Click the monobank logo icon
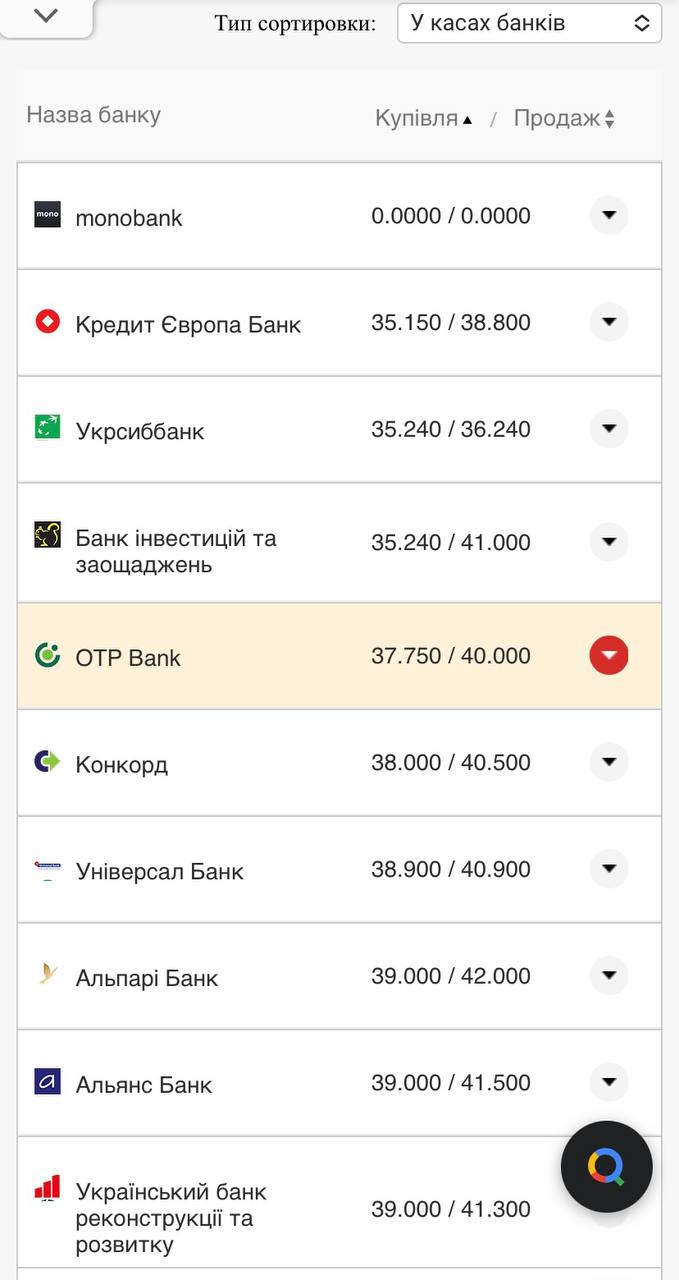679x1280 pixels. [x=47, y=214]
